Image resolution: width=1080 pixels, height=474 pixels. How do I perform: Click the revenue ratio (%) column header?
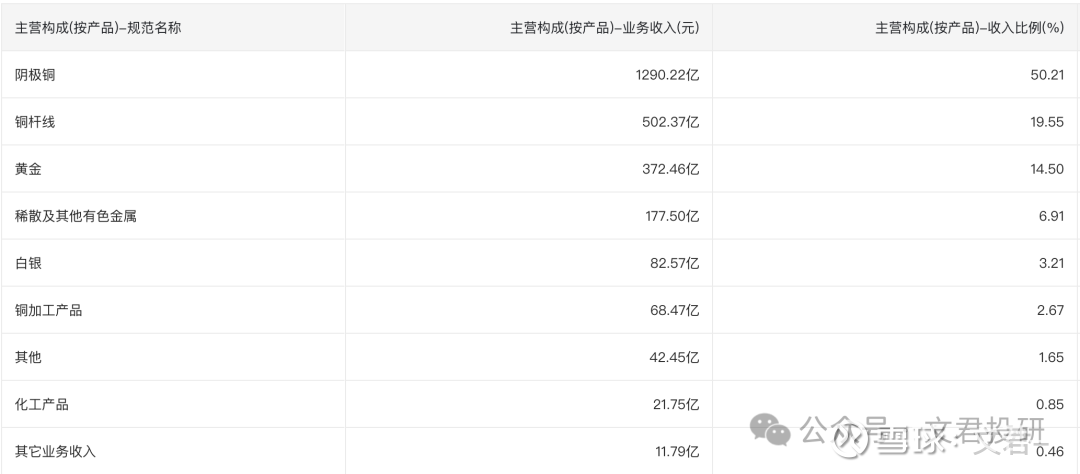[x=968, y=28]
